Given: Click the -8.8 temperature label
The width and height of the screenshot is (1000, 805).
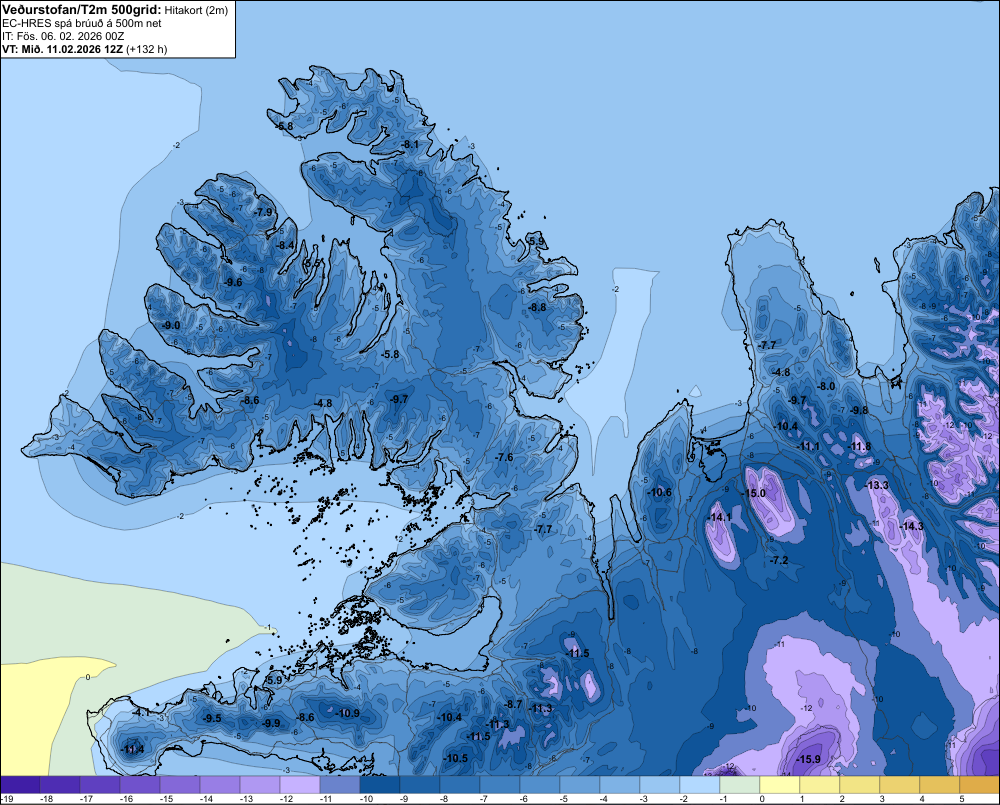Looking at the screenshot, I should (537, 307).
